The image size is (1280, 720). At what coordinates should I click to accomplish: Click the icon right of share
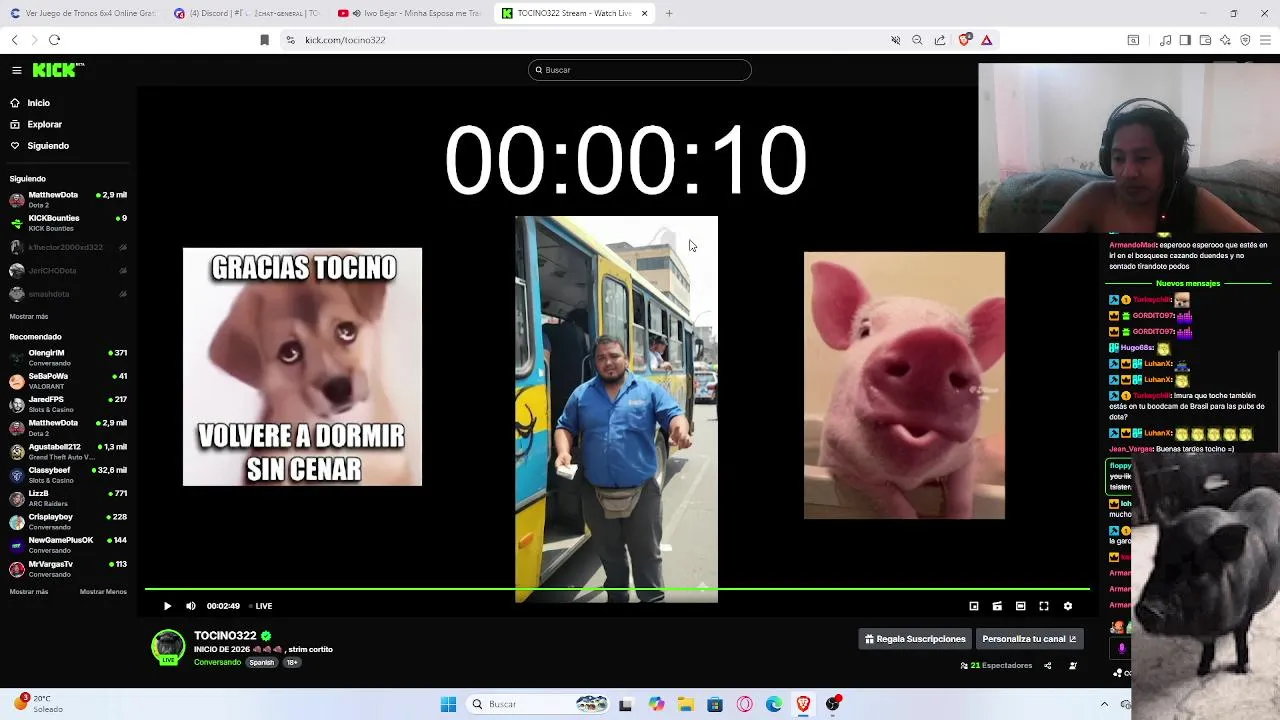coord(1073,666)
